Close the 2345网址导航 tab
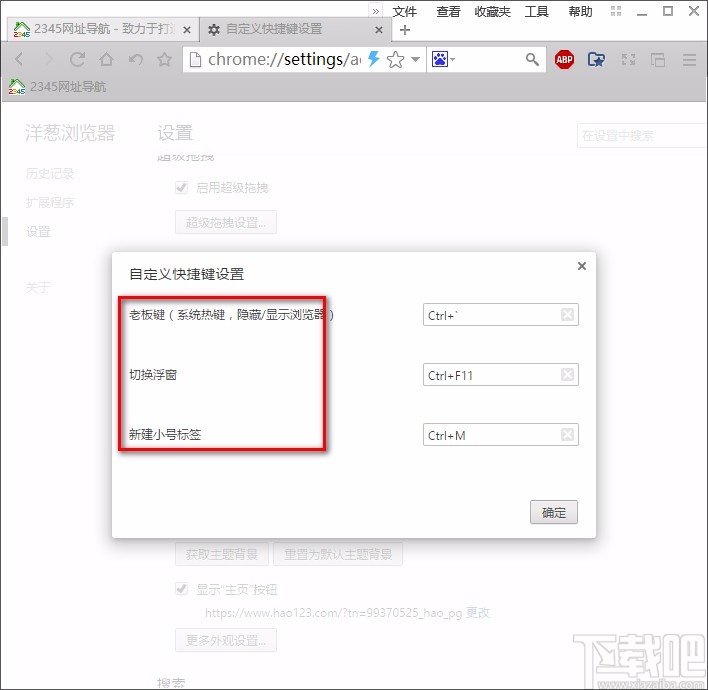Screen dimensions: 708x690 187,30
